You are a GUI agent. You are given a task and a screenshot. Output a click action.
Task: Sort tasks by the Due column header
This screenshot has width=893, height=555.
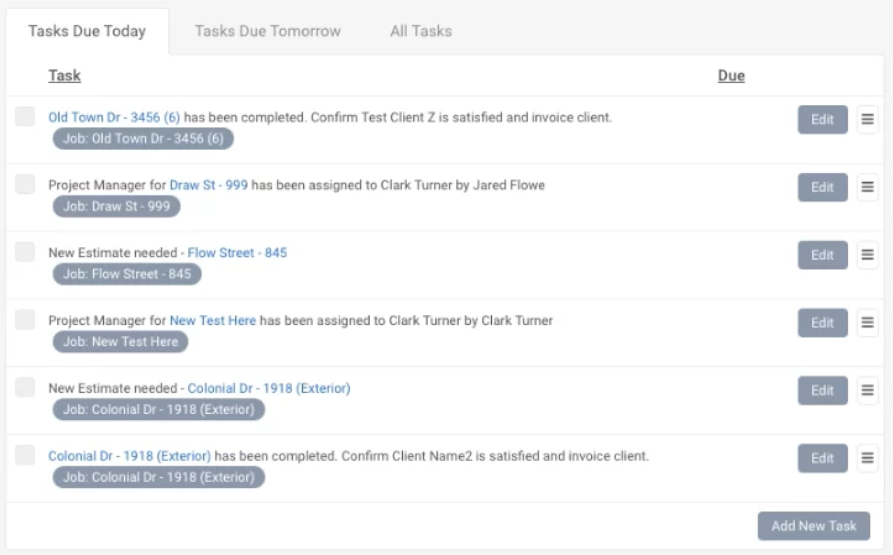731,76
